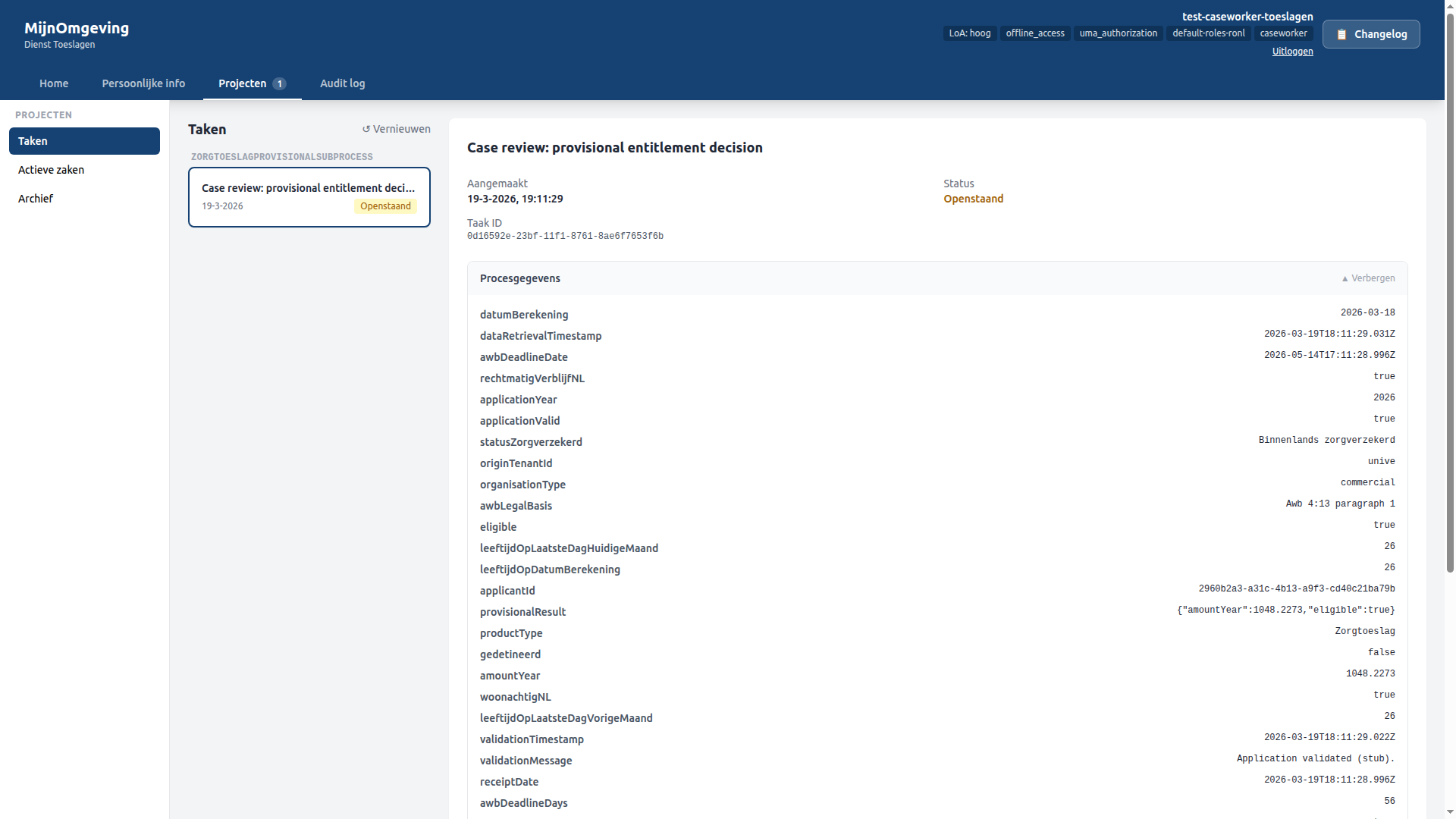Click the Openstaand status badge

(x=385, y=206)
